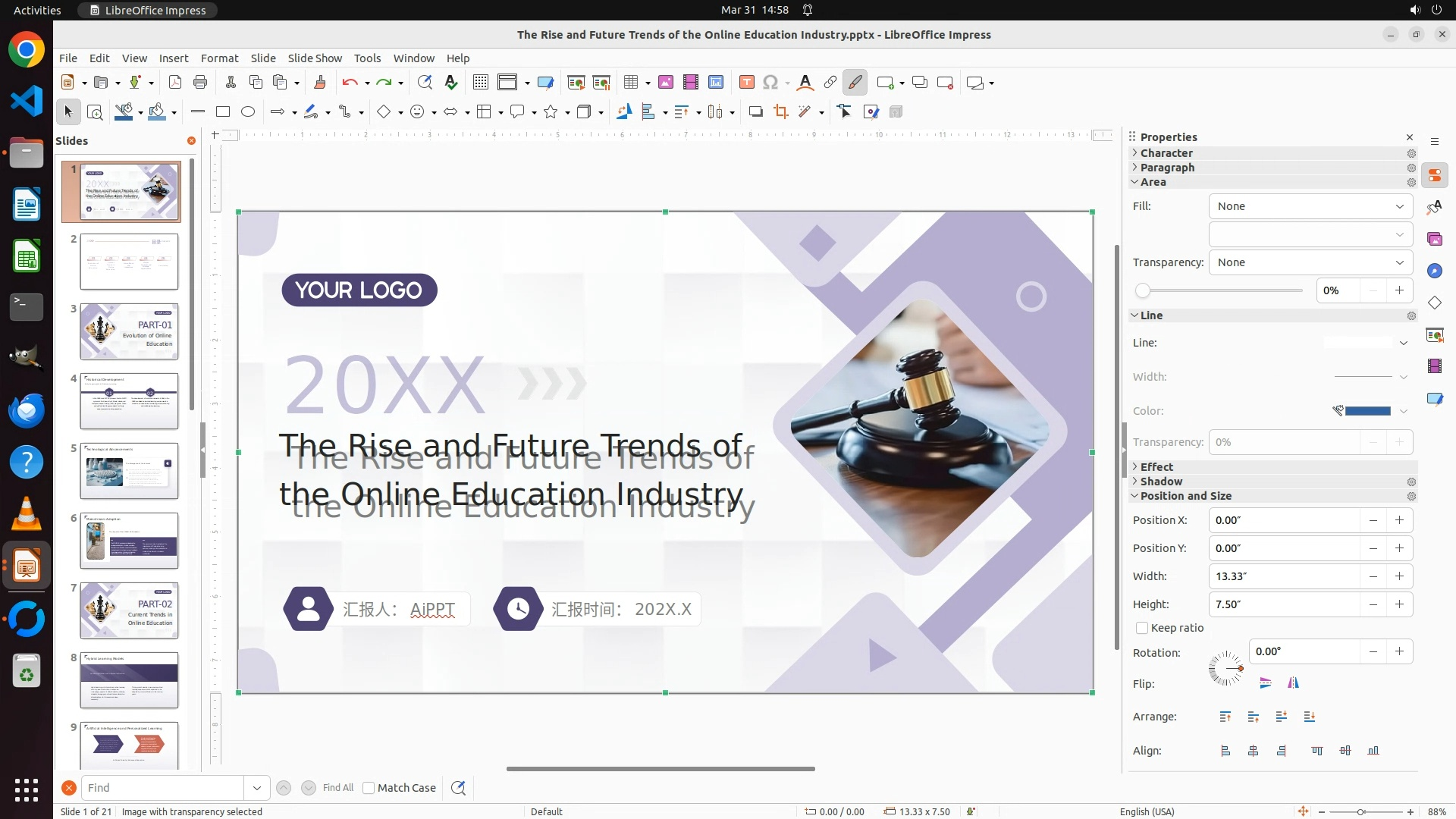Click the Insert Text Box icon

click(x=746, y=83)
